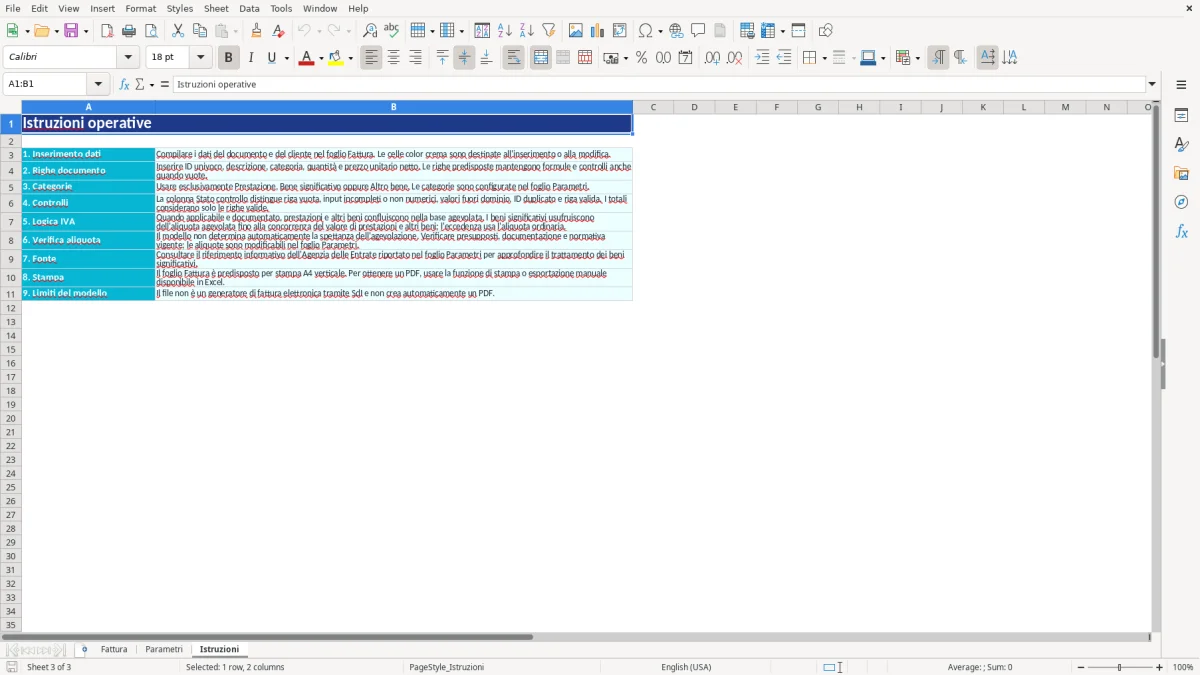Image resolution: width=1200 pixels, height=675 pixels.
Task: Open the Data menu
Action: 249,8
